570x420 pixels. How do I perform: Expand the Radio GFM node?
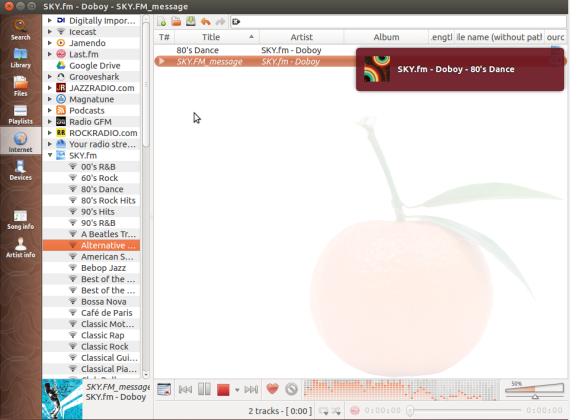click(50, 122)
